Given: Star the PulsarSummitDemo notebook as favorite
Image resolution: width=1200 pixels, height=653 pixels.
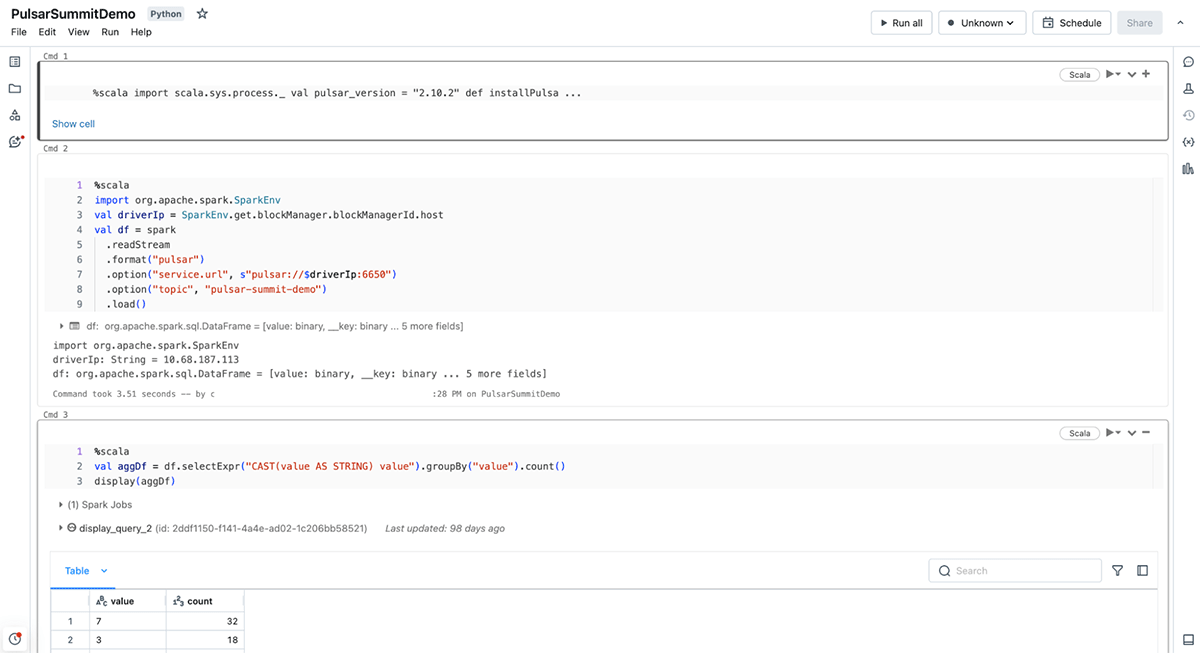Looking at the screenshot, I should [202, 14].
